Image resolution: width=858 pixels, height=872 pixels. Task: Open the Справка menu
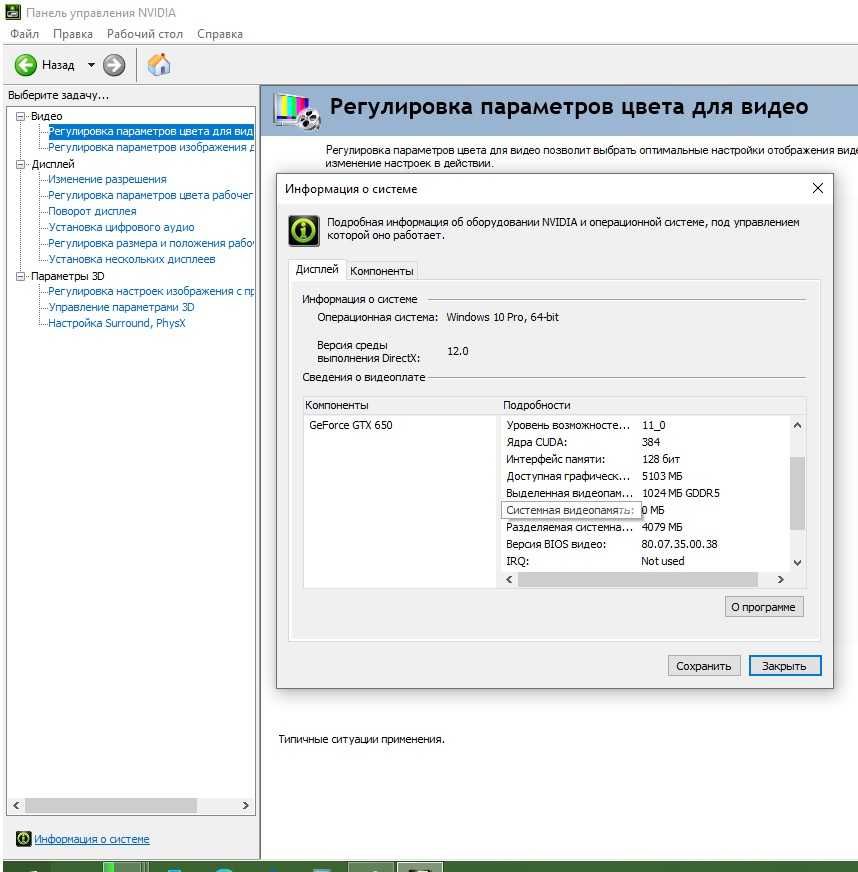pos(220,34)
